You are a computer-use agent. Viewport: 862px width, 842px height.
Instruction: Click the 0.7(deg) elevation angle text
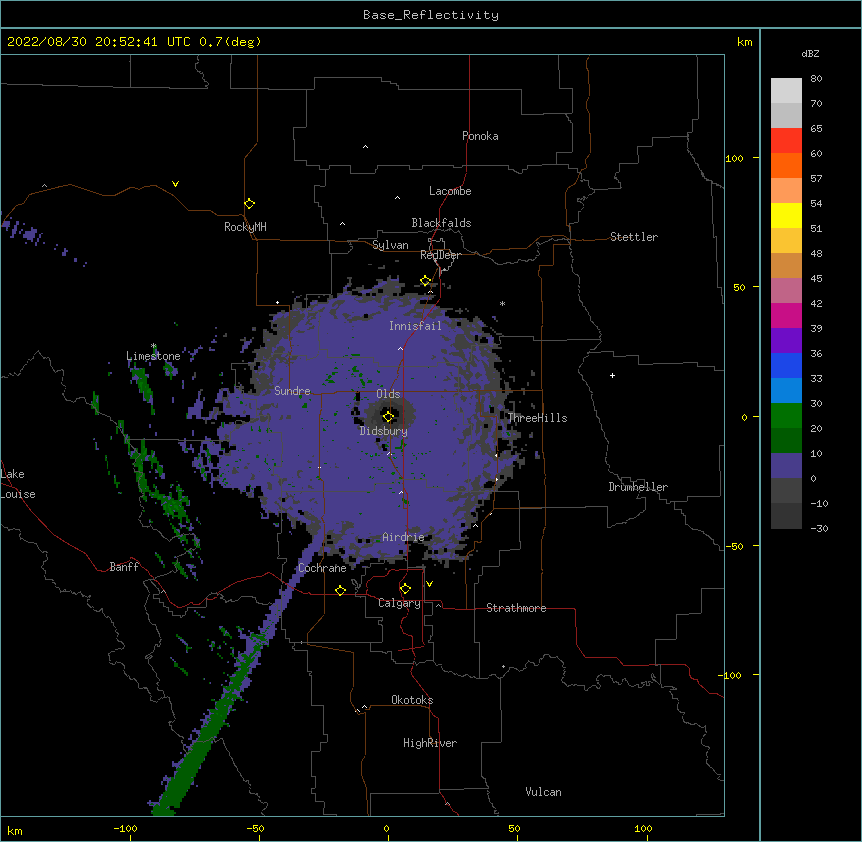click(230, 42)
